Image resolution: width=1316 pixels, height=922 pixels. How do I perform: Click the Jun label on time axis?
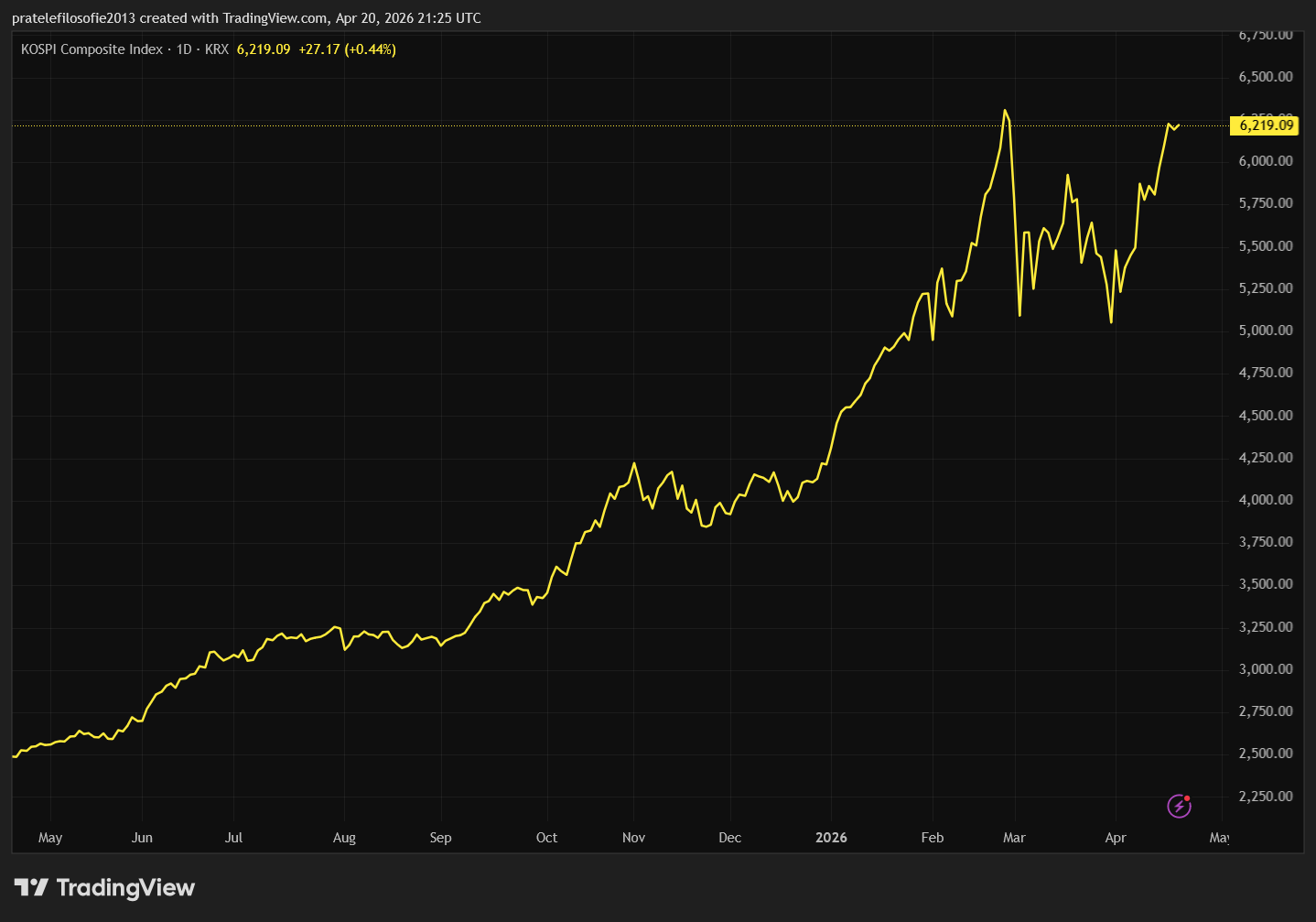[142, 838]
